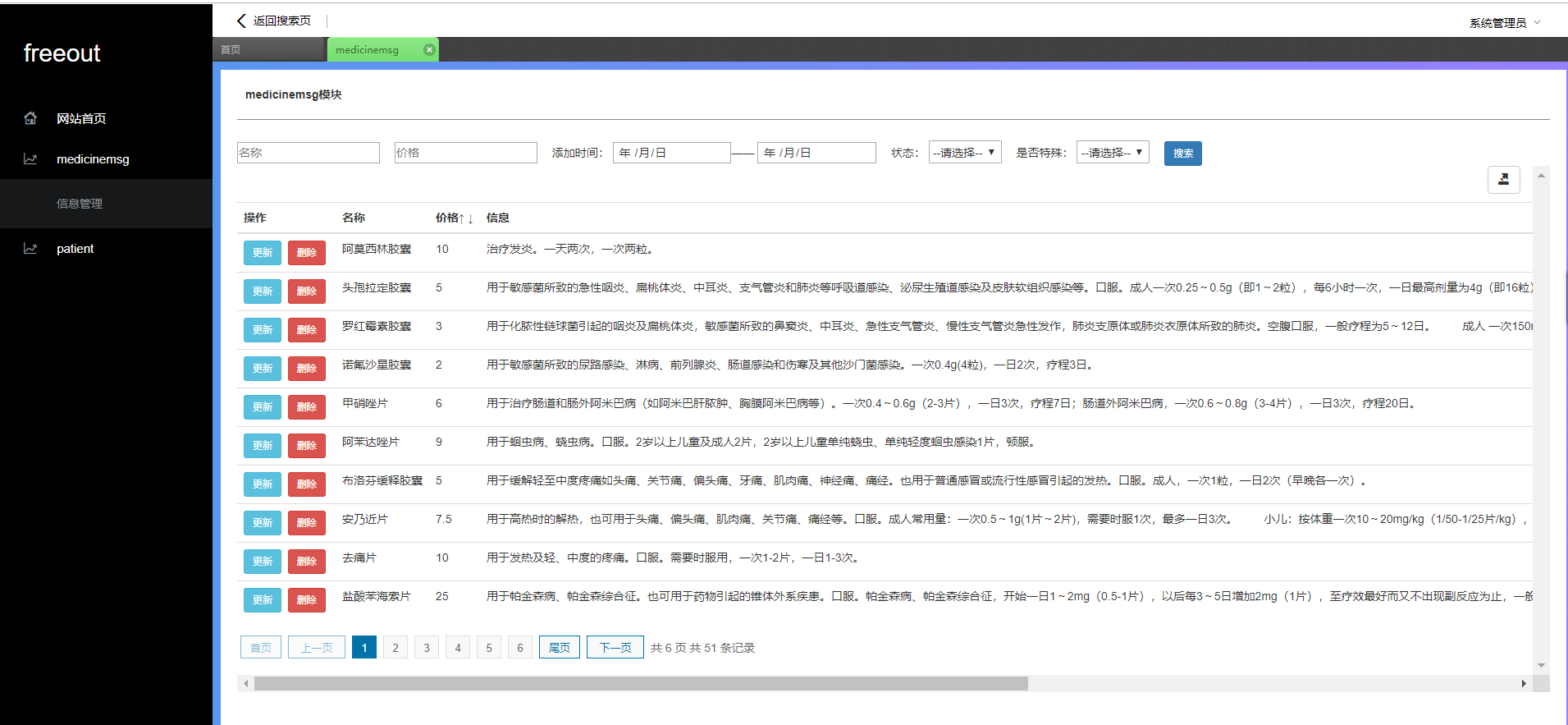Click 首页 pagination button

coord(261,648)
